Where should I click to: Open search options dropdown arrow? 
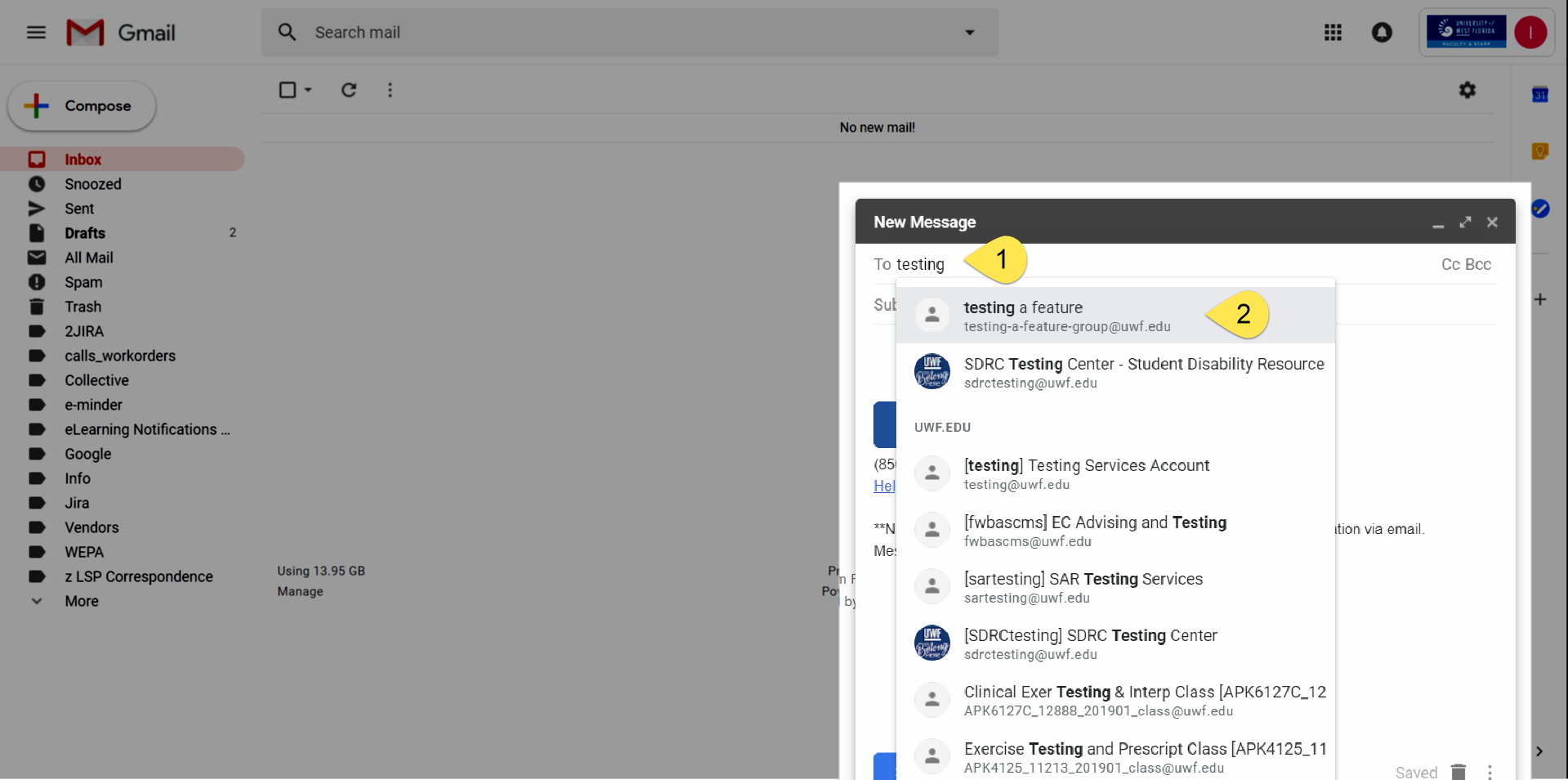[x=970, y=33]
